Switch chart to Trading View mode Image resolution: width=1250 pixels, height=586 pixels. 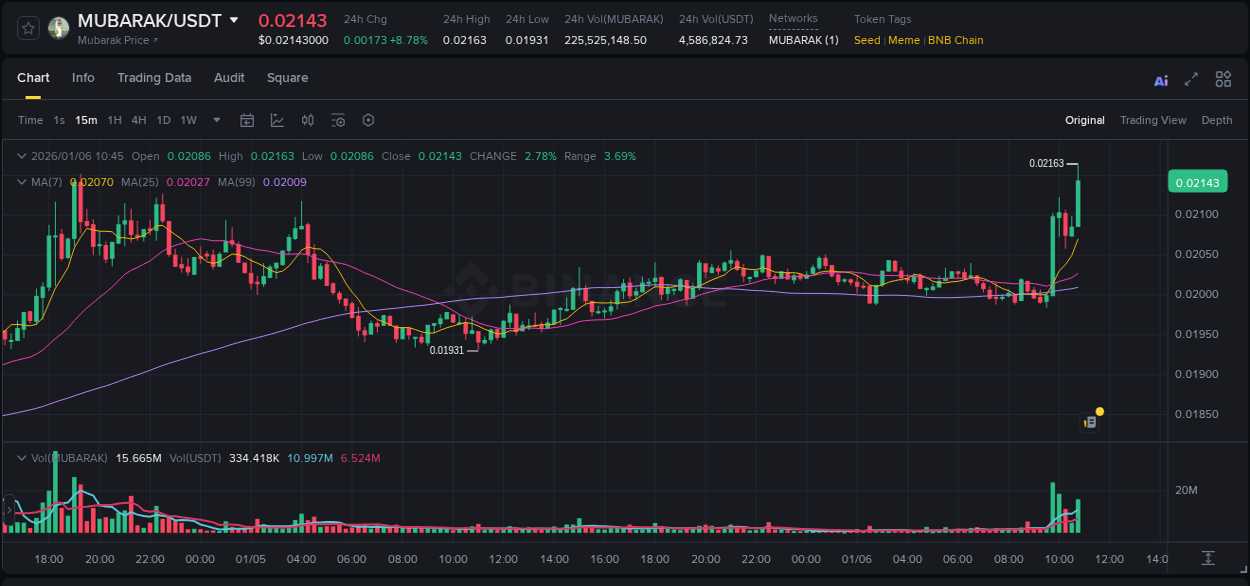point(1153,120)
